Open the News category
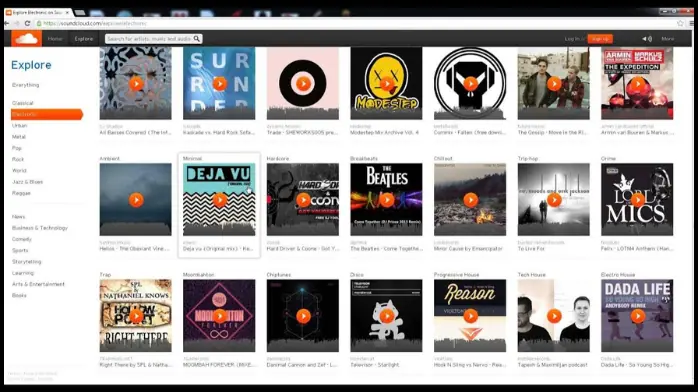Image resolution: width=698 pixels, height=392 pixels. pos(18,217)
